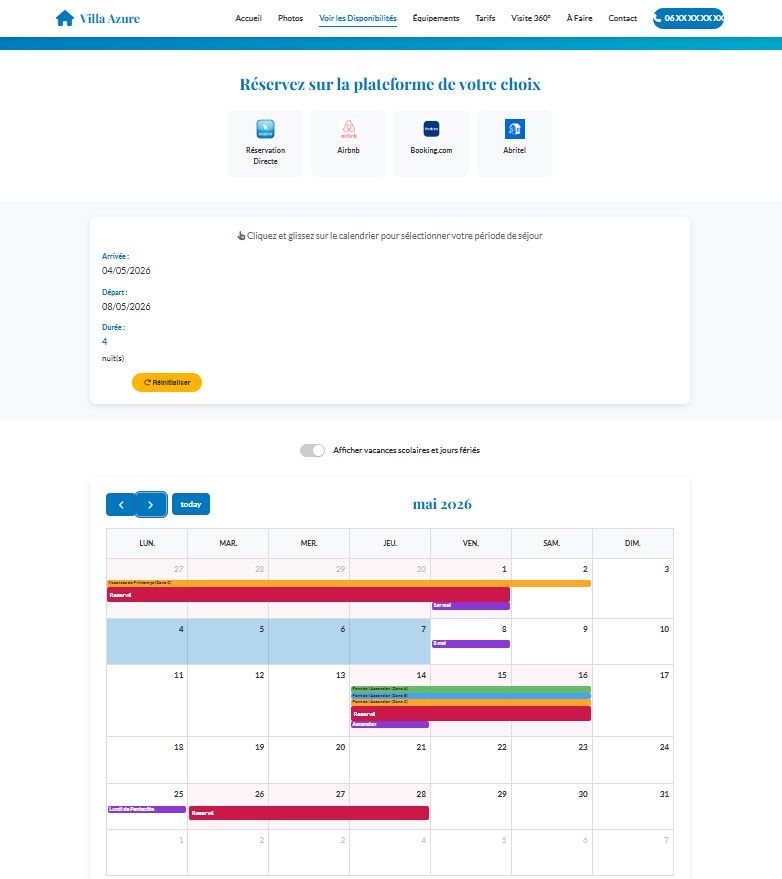Open the Contact page link
782x879 pixels.
[622, 18]
